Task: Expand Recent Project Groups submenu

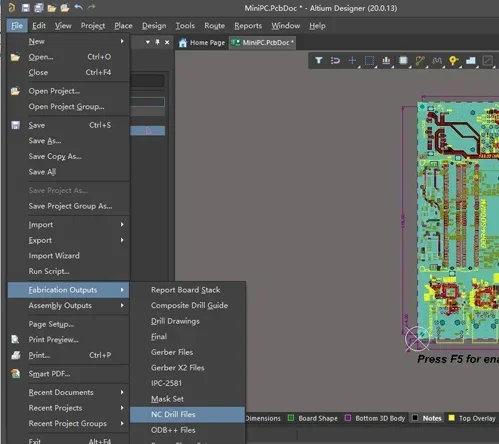Action: point(122,423)
